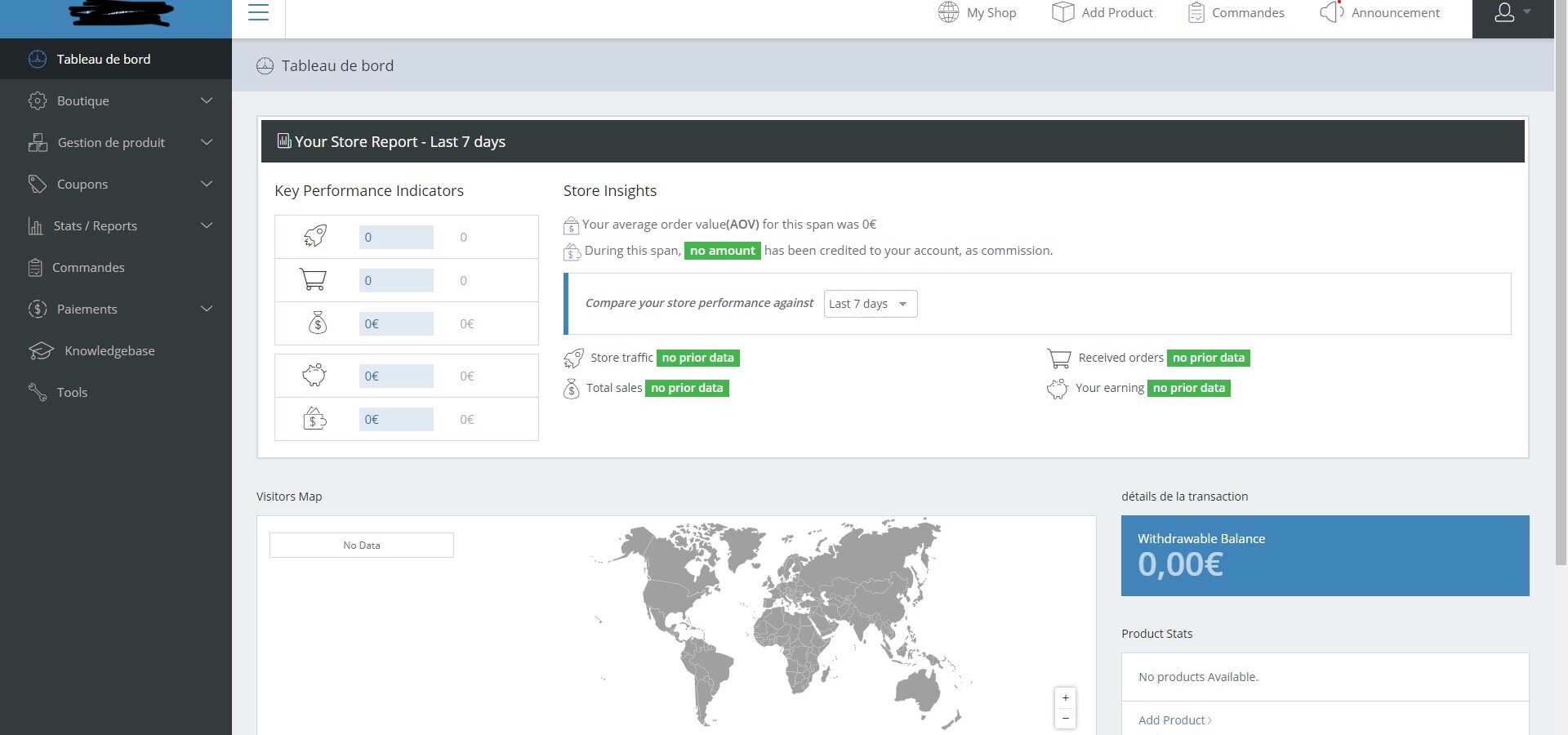
Task: Click the Received orders cart icon
Action: pyautogui.click(x=1059, y=358)
